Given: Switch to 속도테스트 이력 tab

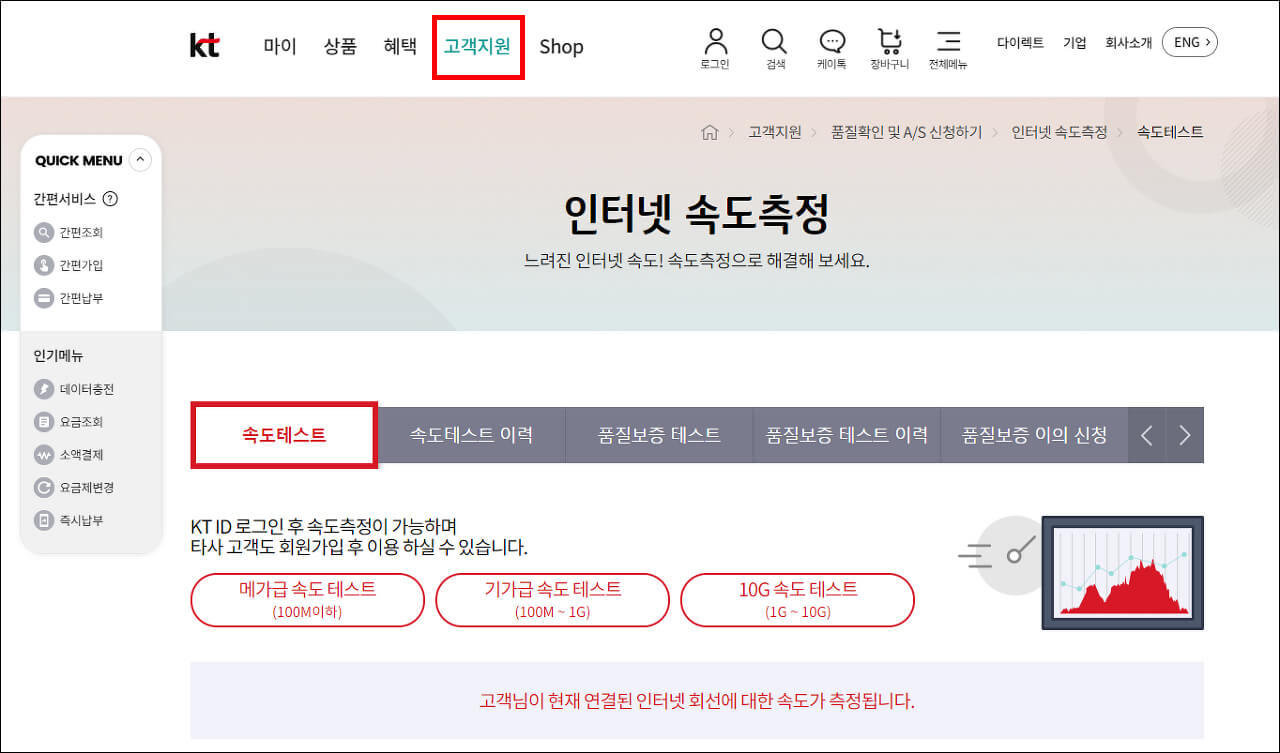Looking at the screenshot, I should 471,435.
